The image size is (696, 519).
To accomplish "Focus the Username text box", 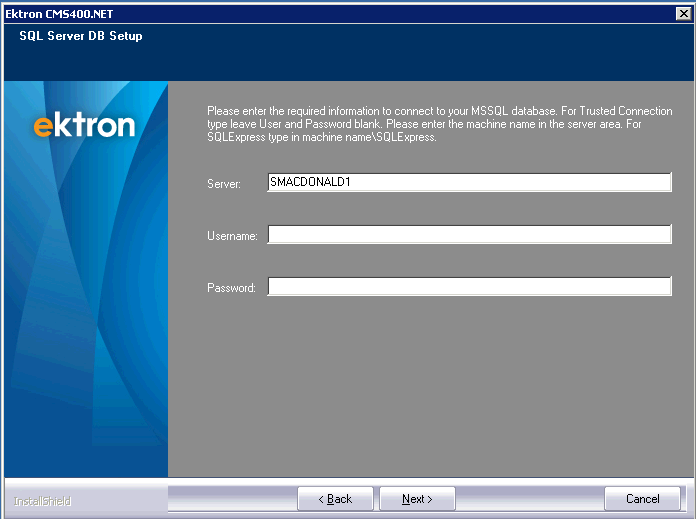I will coord(470,234).
